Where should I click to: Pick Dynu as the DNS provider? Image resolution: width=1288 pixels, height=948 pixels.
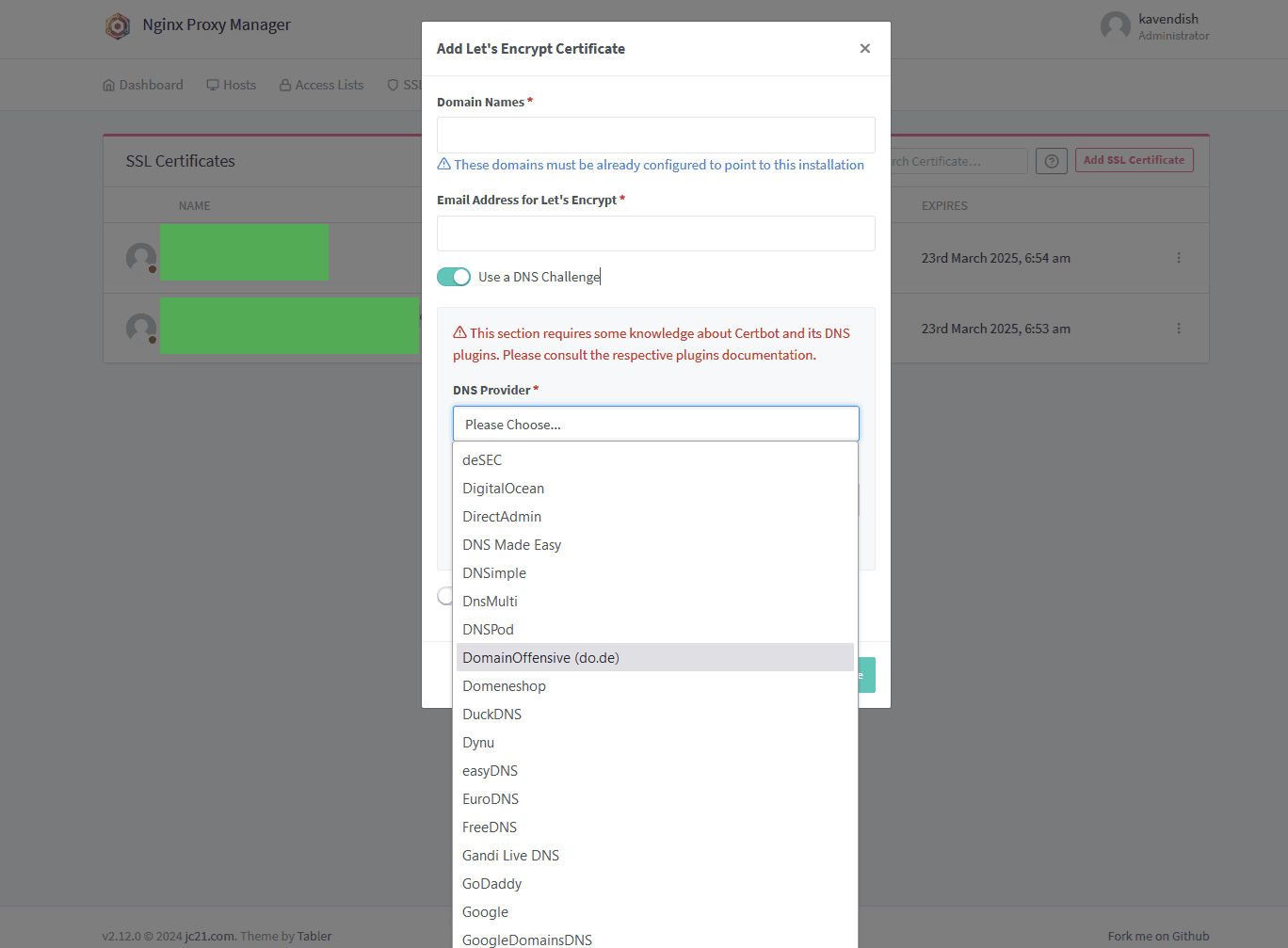pos(655,743)
